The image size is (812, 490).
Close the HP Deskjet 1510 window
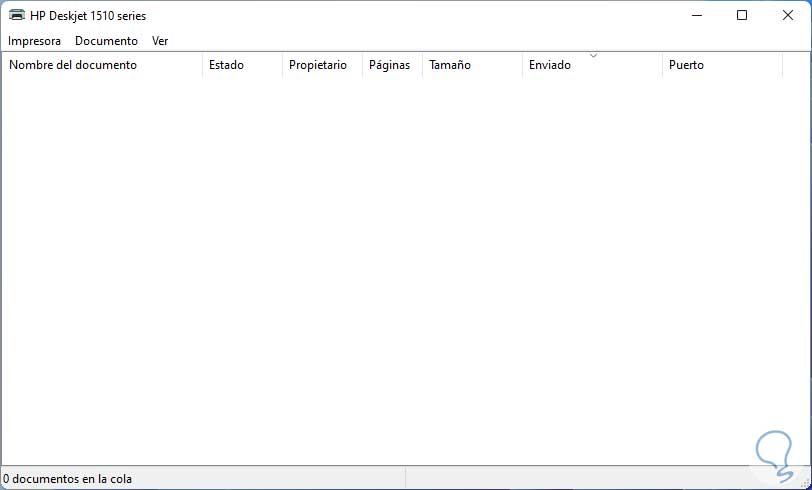[x=788, y=16]
